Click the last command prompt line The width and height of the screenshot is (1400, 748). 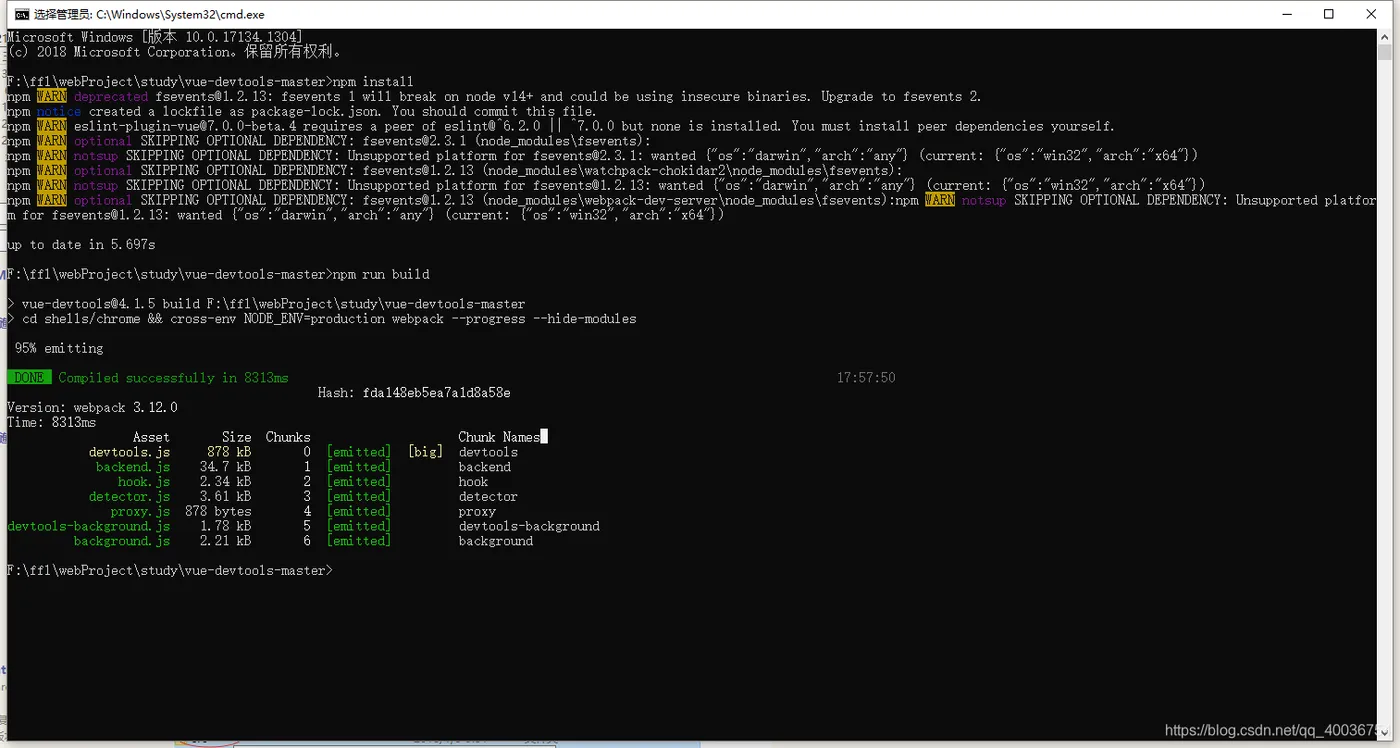pos(169,571)
